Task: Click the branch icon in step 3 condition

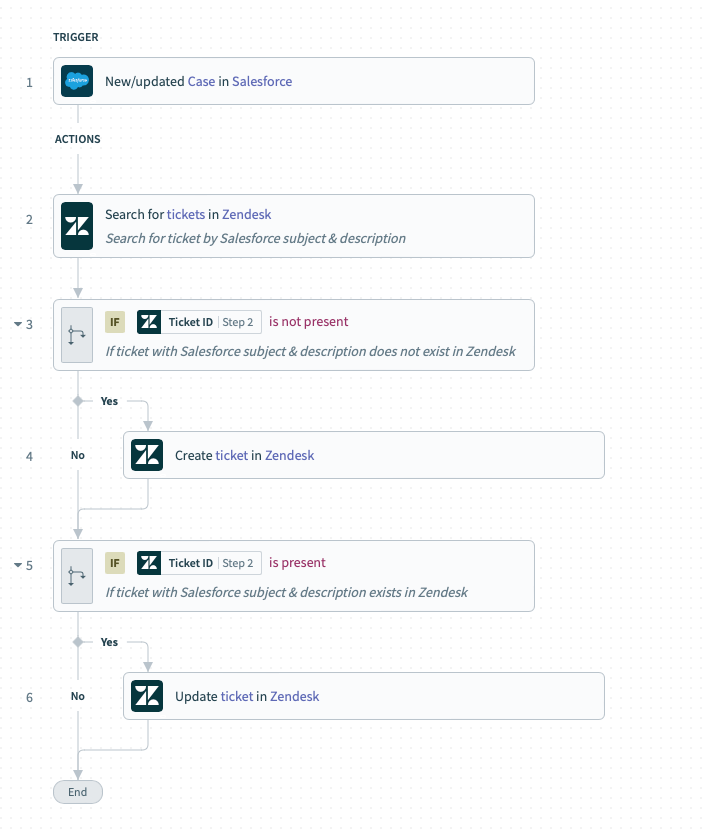Action: point(77,335)
